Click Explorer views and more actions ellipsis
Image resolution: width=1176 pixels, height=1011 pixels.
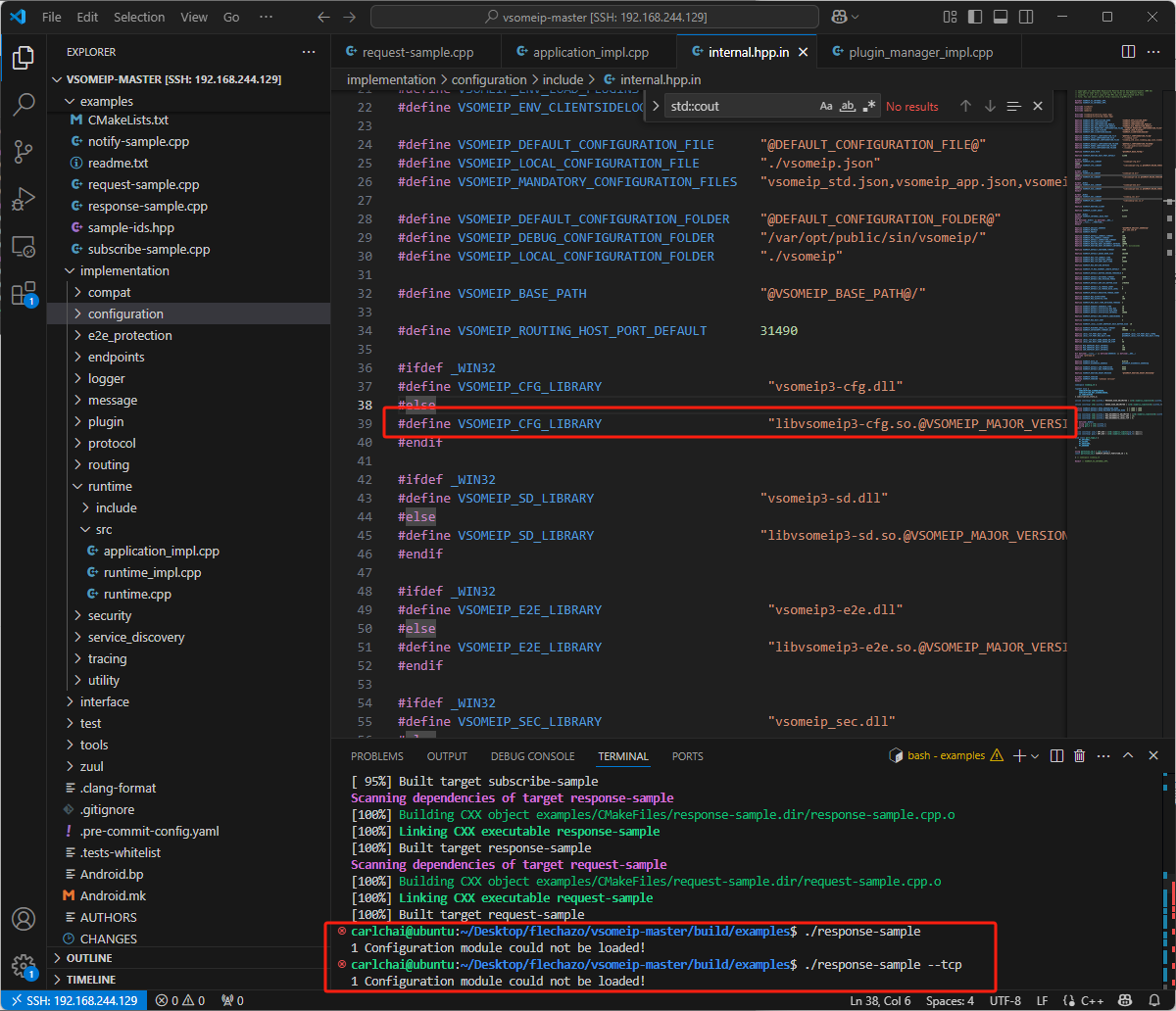(310, 52)
